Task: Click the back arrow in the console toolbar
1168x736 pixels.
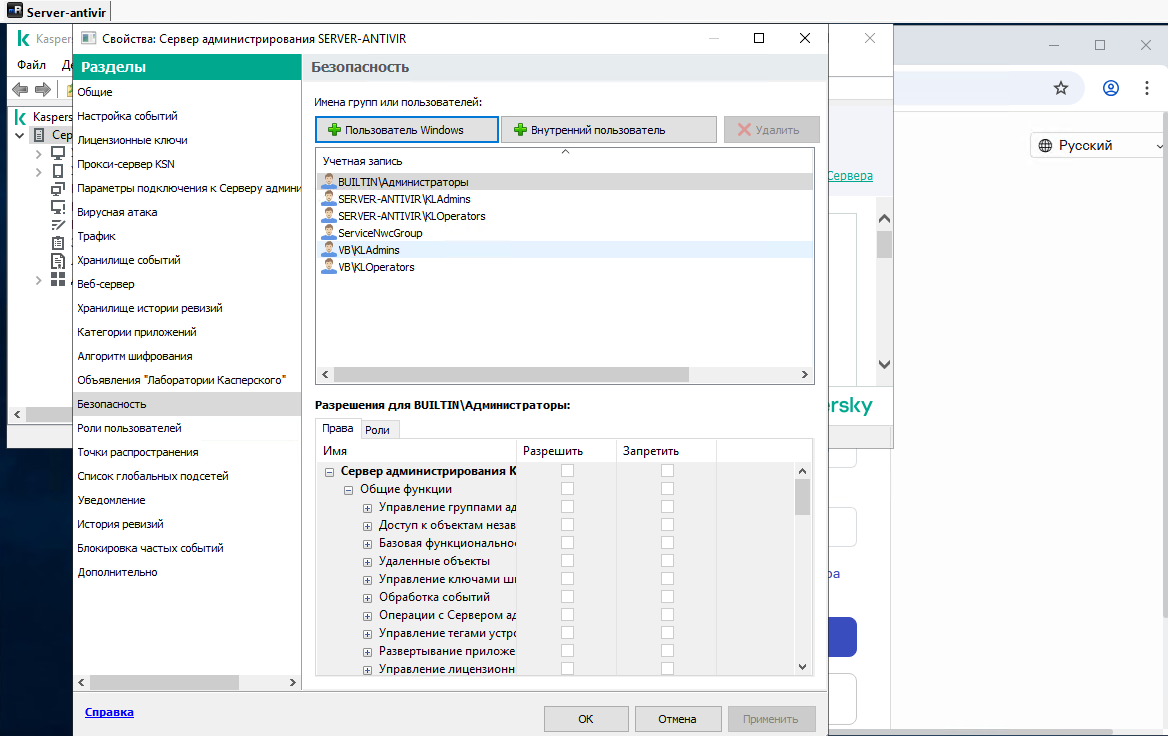Action: pos(20,89)
